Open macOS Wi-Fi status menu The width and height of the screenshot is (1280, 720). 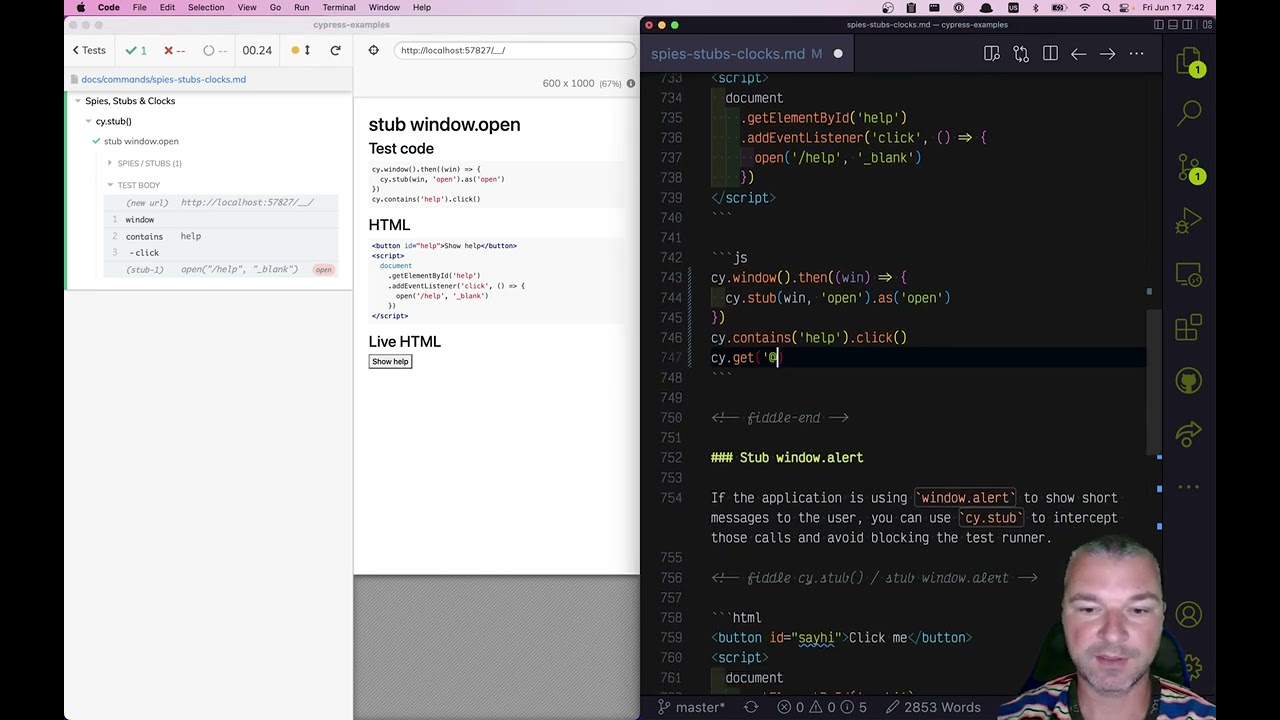1085,8
